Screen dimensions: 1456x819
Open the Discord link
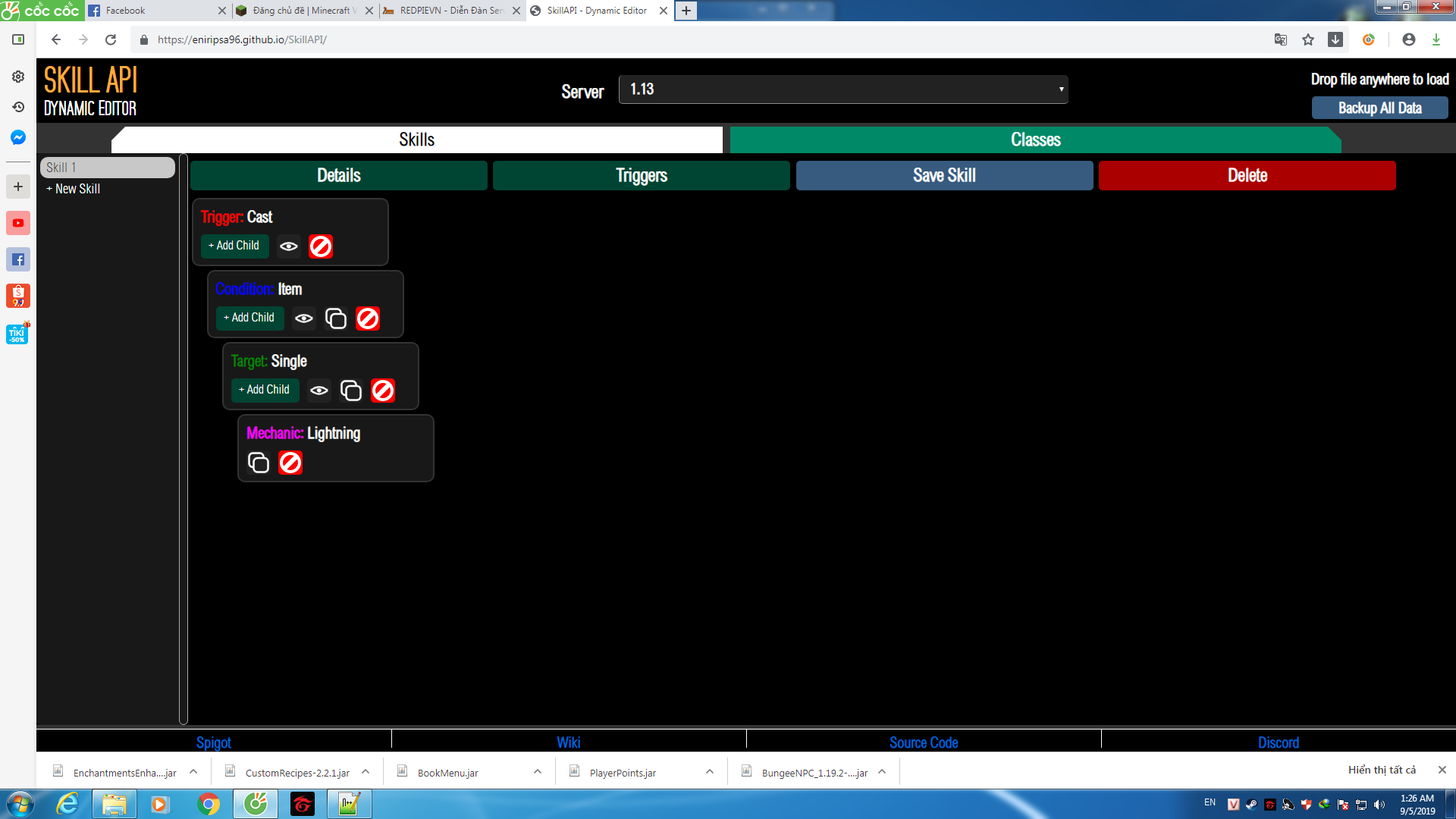(1279, 742)
